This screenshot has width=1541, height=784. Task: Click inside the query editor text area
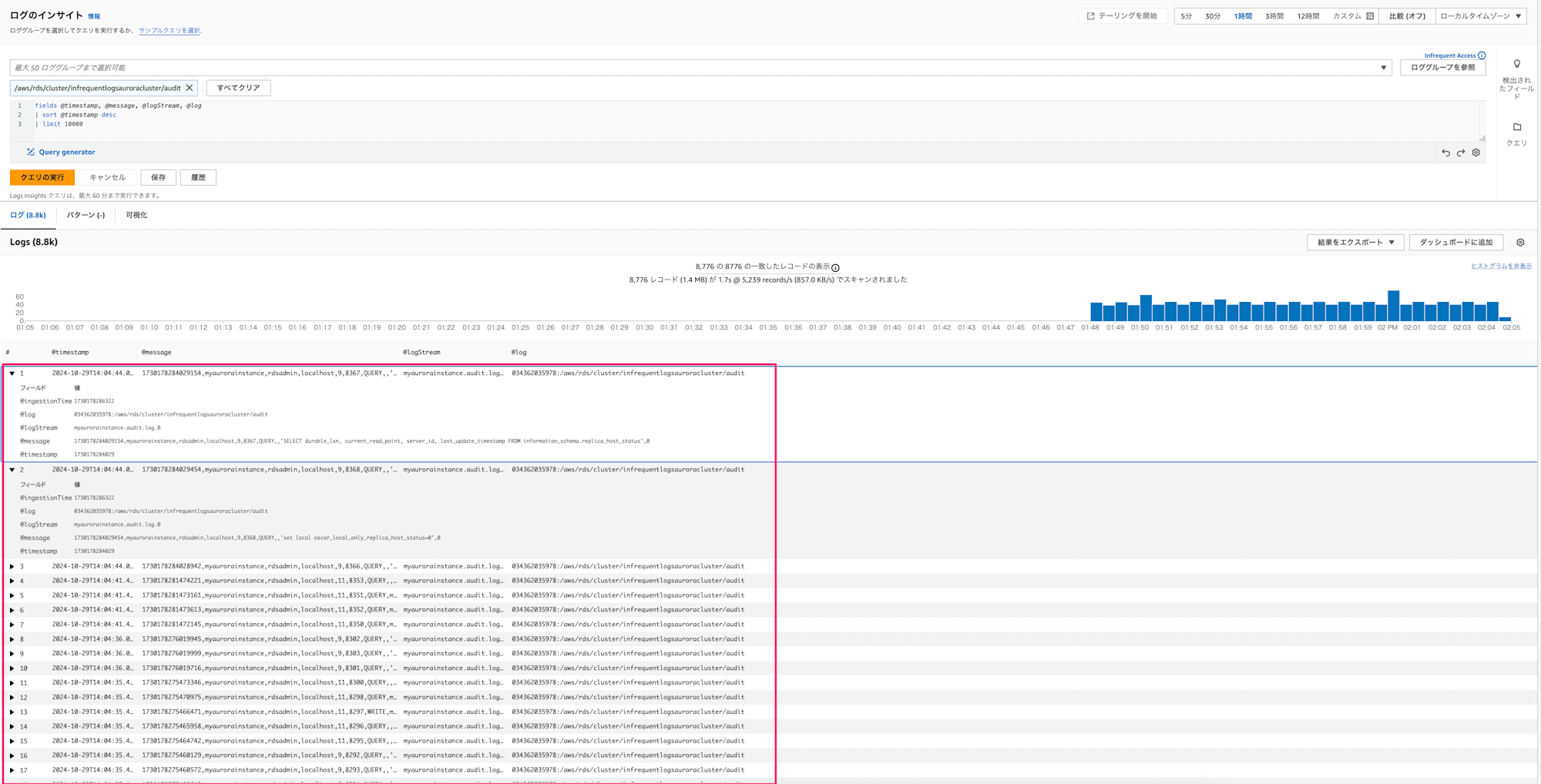tap(755, 121)
